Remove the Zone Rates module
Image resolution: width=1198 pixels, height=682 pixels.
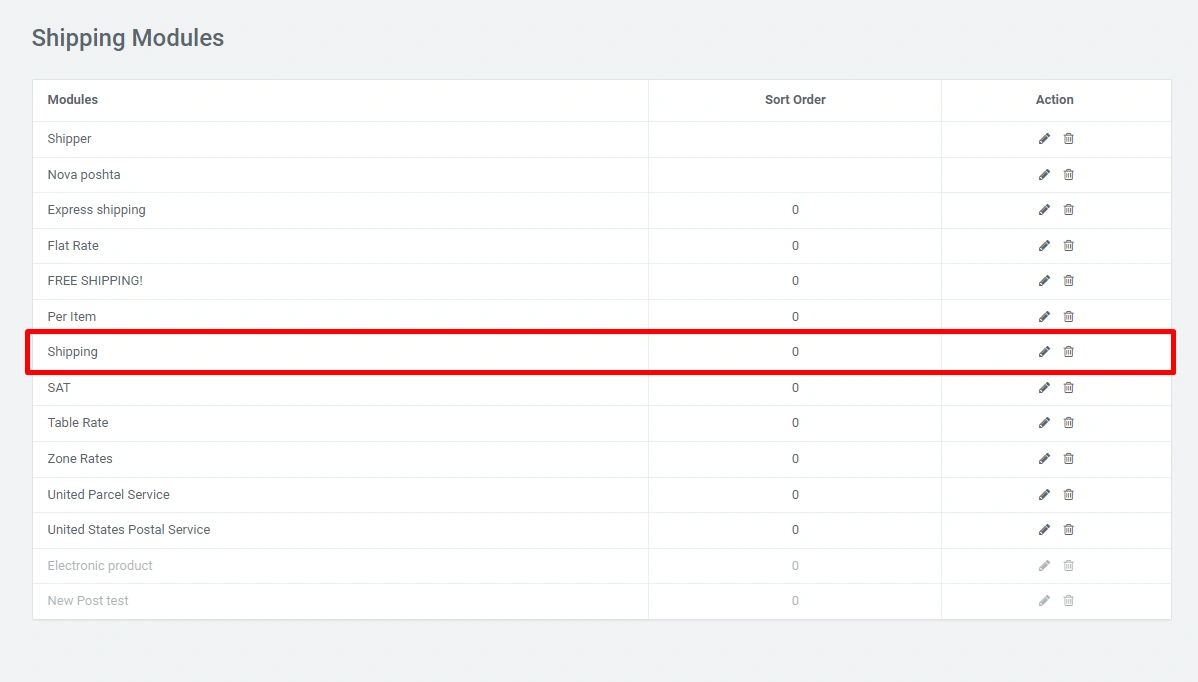click(1068, 459)
